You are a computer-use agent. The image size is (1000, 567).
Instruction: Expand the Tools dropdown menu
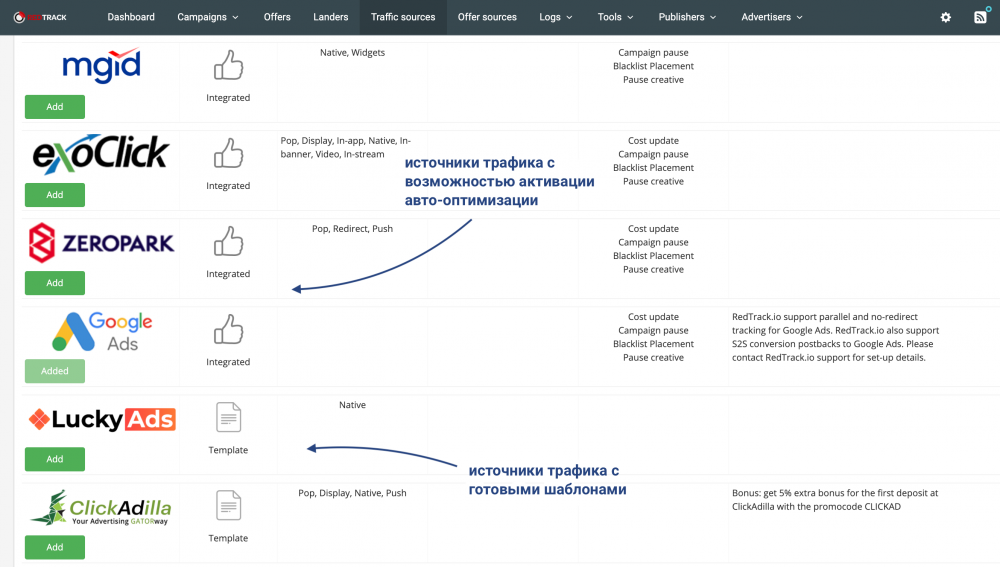click(x=615, y=17)
